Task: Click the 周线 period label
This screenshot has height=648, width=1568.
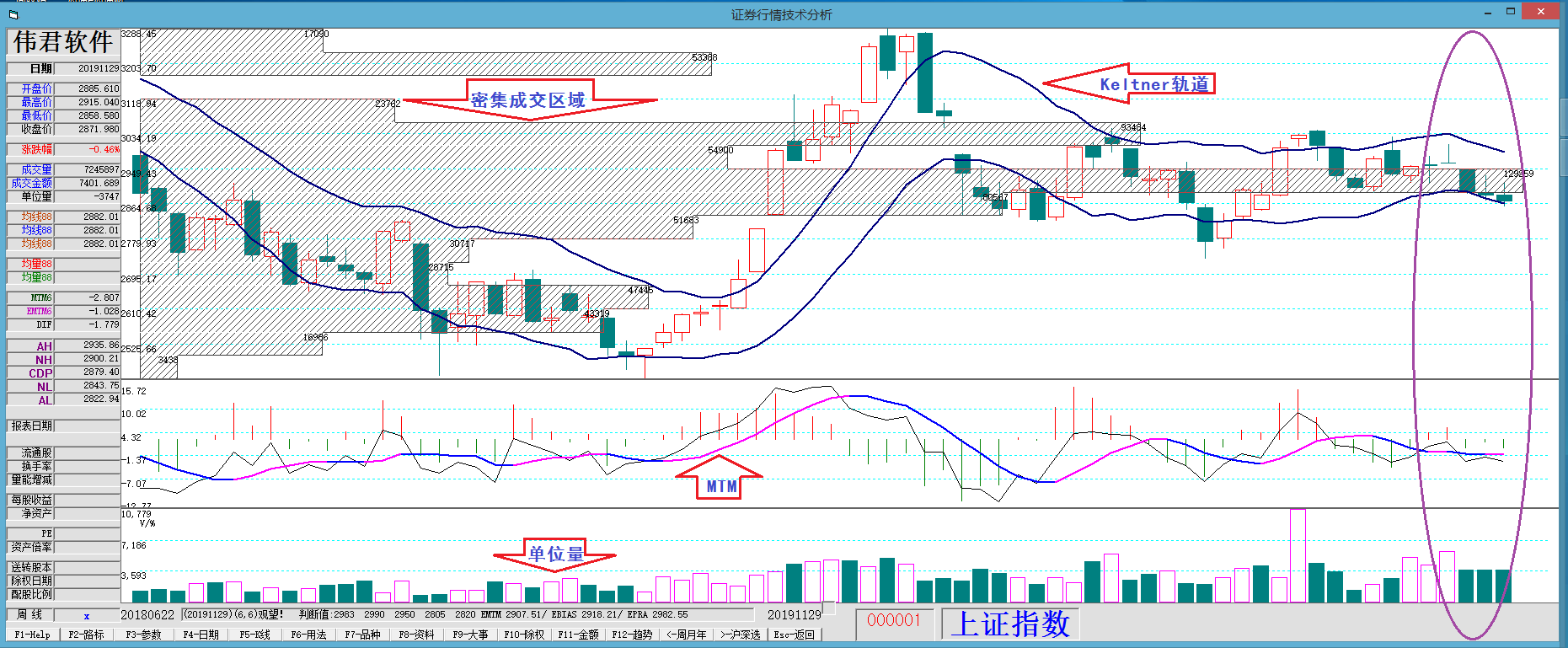Action: point(30,615)
